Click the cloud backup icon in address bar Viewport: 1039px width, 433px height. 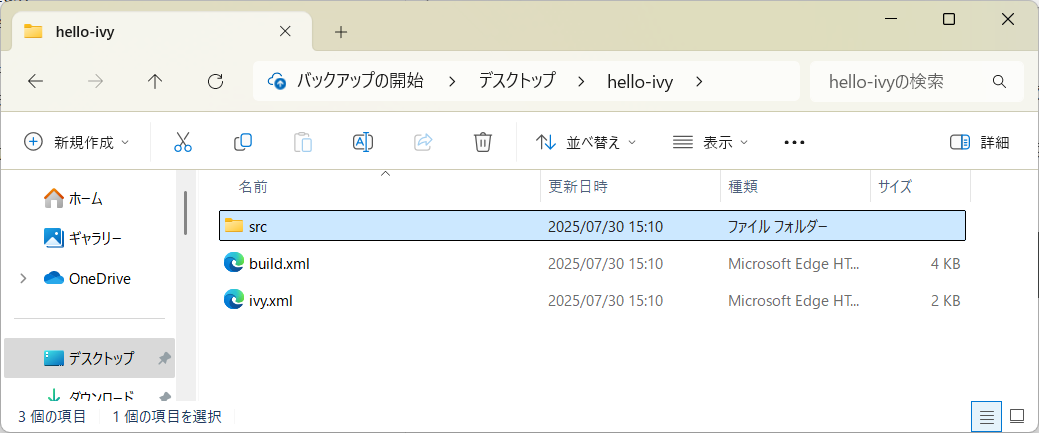pos(277,82)
